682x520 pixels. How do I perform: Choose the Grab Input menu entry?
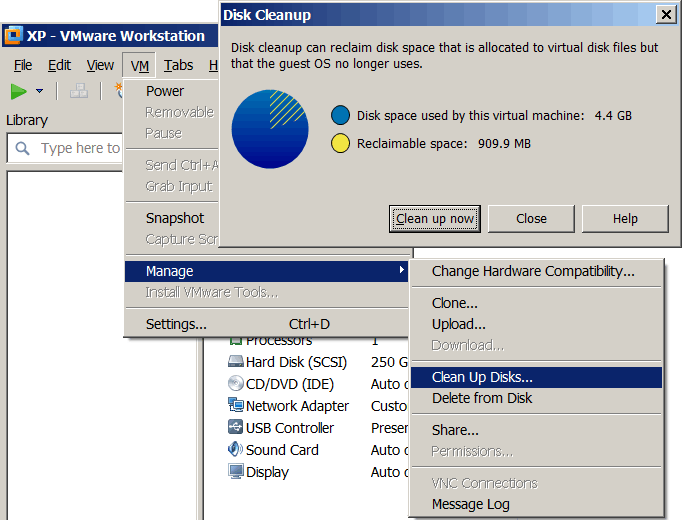171,186
